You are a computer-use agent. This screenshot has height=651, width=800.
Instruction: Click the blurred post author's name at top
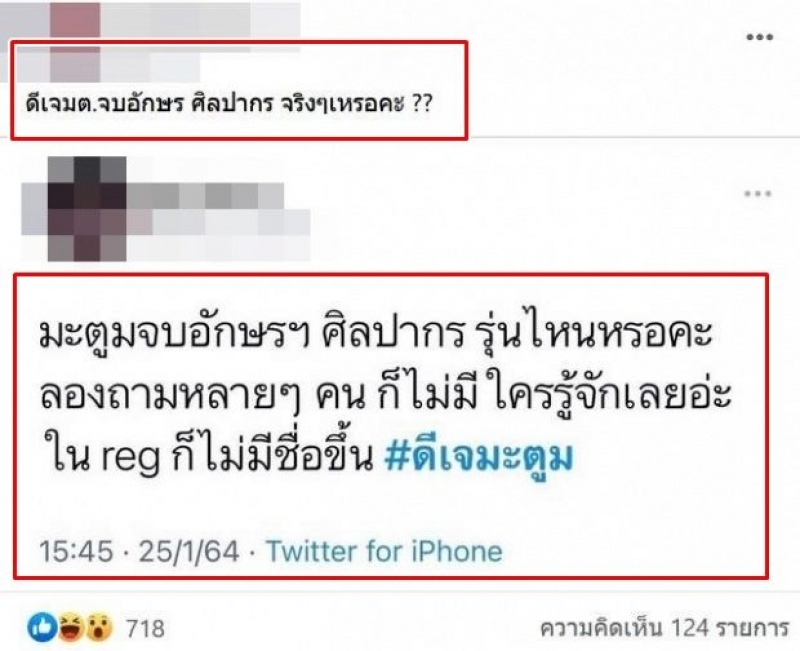151,19
